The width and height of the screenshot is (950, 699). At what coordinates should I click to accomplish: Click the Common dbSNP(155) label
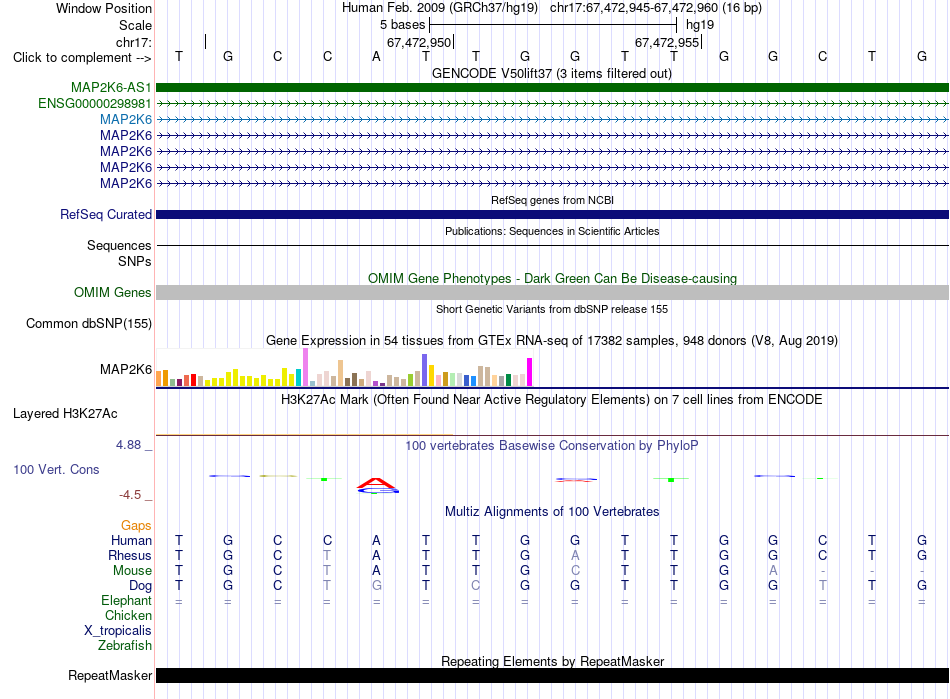tap(88, 323)
